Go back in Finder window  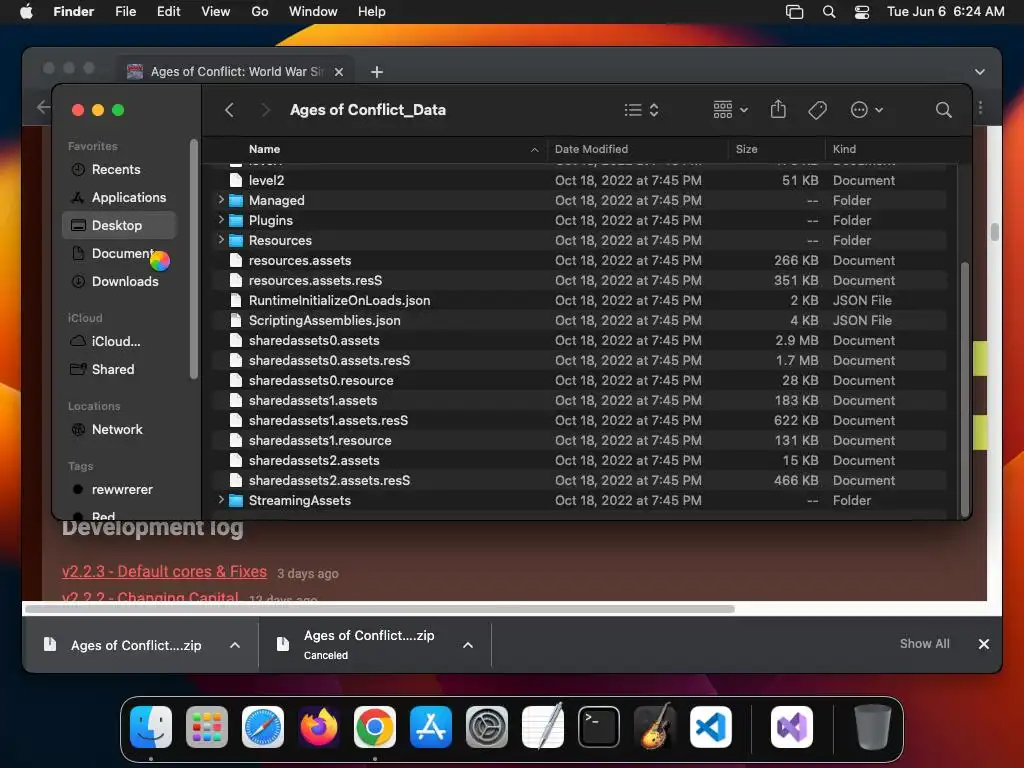(229, 110)
